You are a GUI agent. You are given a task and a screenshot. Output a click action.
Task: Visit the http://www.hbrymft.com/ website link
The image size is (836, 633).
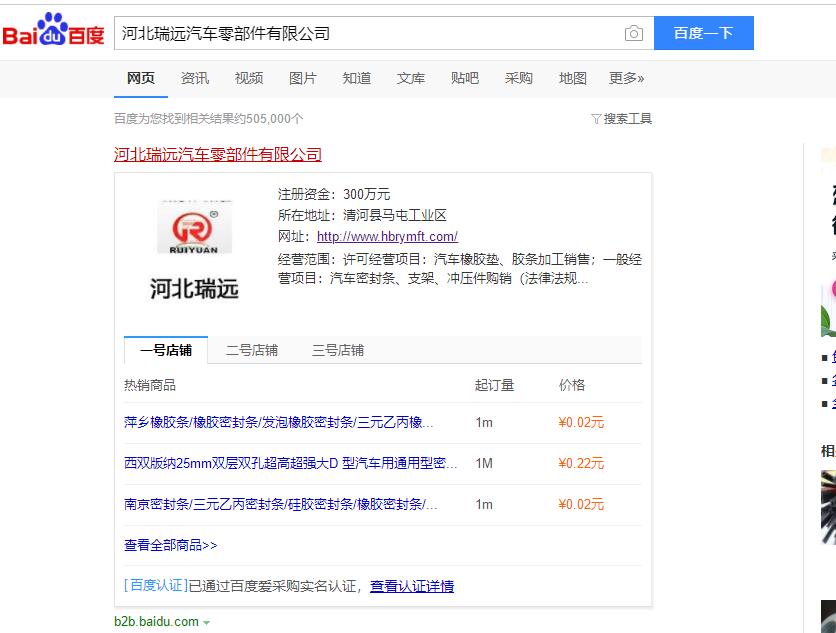click(387, 236)
